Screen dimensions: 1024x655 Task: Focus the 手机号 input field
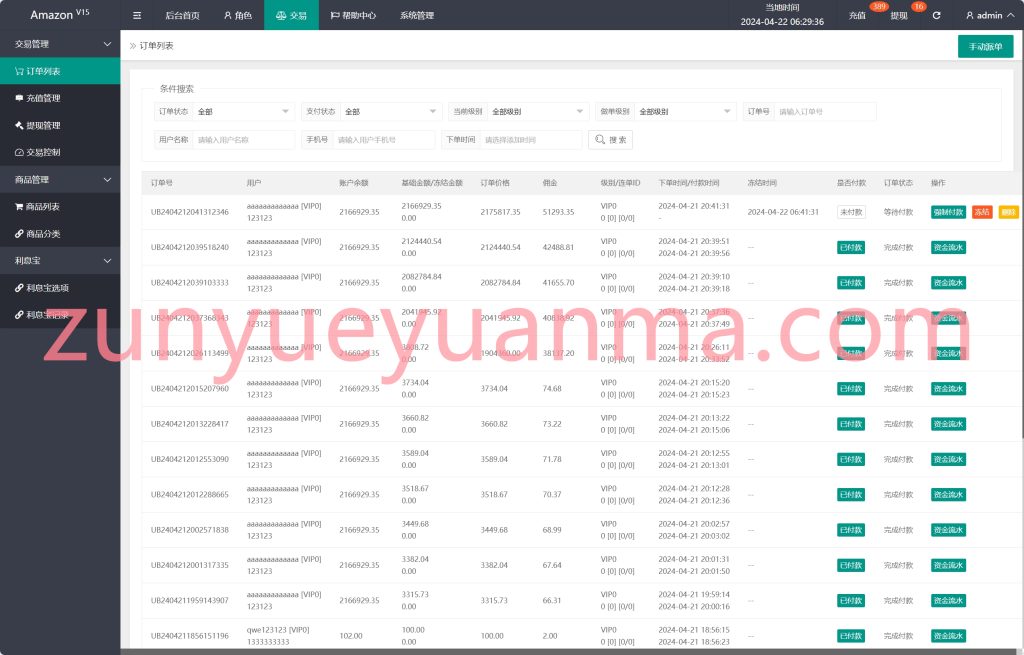(383, 140)
